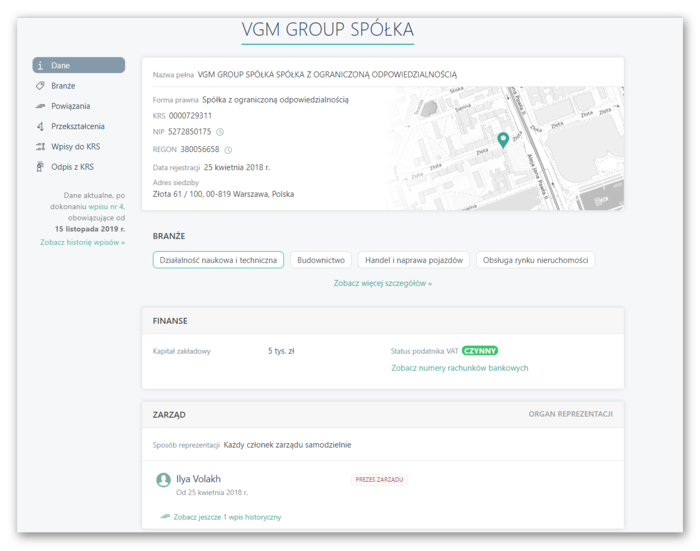Click the Odpis z KRS document icon
This screenshot has height=551, width=700.
(41, 167)
